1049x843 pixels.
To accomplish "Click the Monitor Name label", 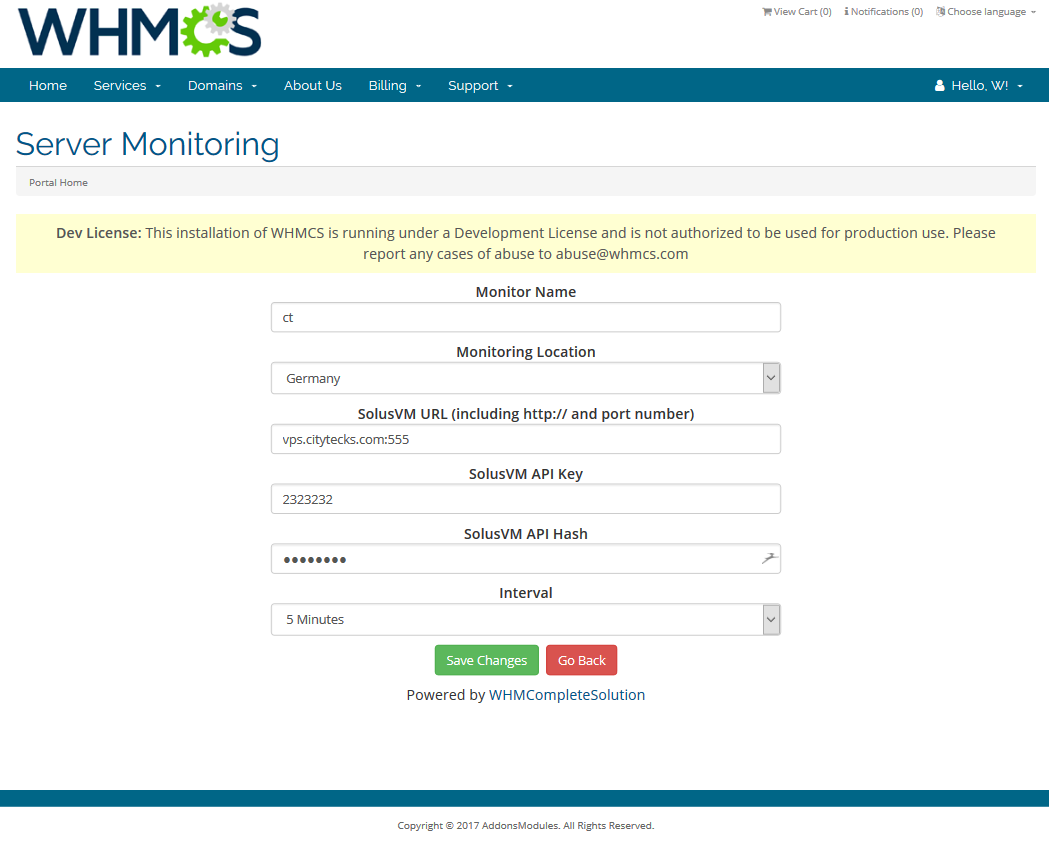I will tap(526, 292).
